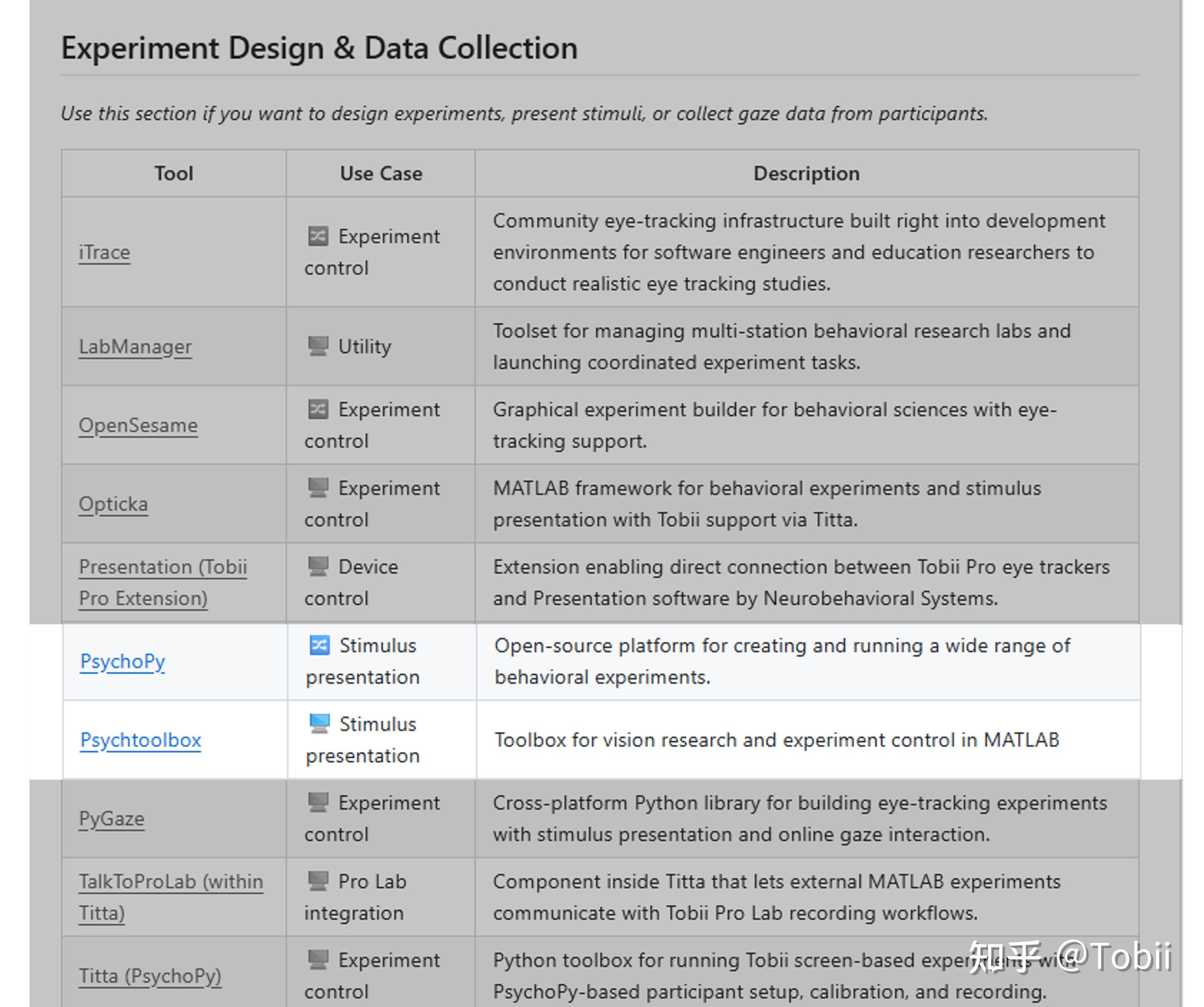Image resolution: width=1204 pixels, height=1007 pixels.
Task: Click the computer icon beside Device control
Action: 318,566
